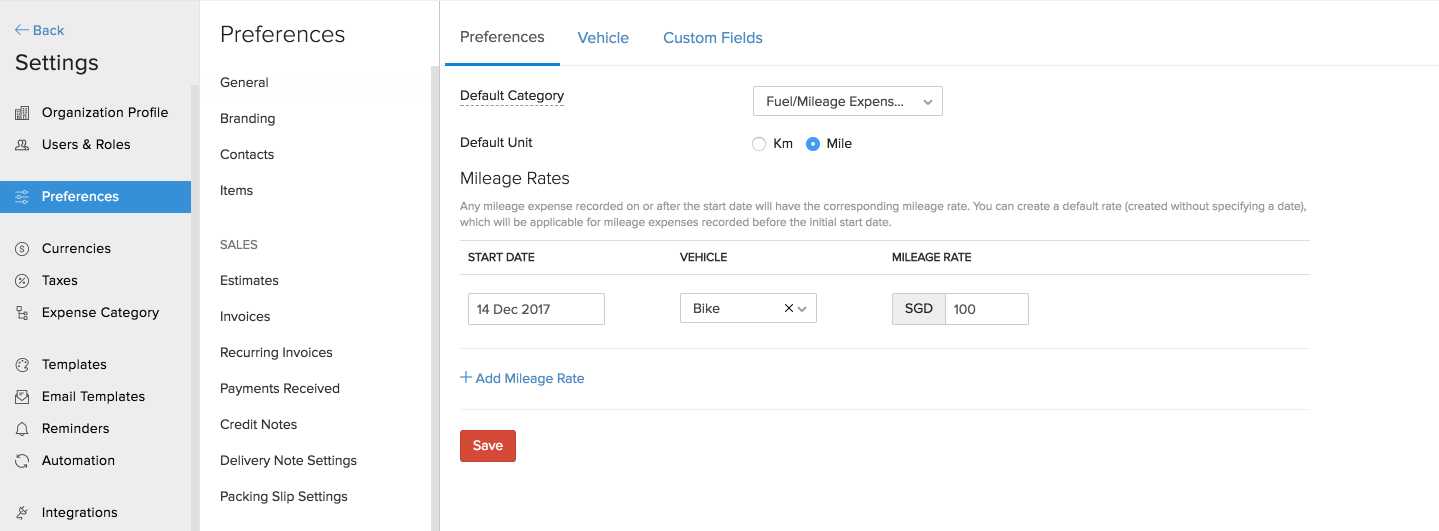Click the Reminders bell icon

22,429
